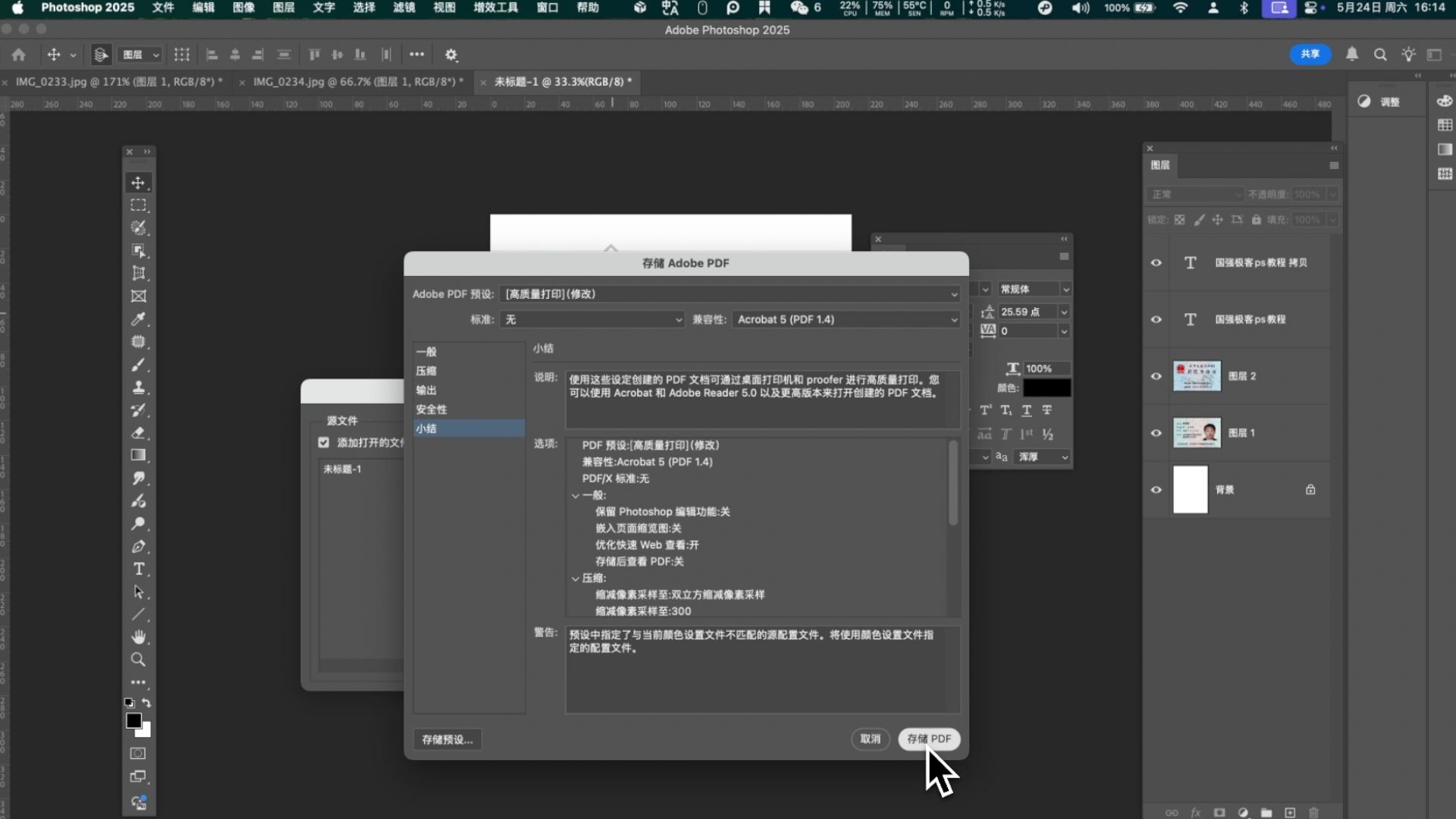The image size is (1456, 819).
Task: Open notifications bell icon
Action: 1352,54
